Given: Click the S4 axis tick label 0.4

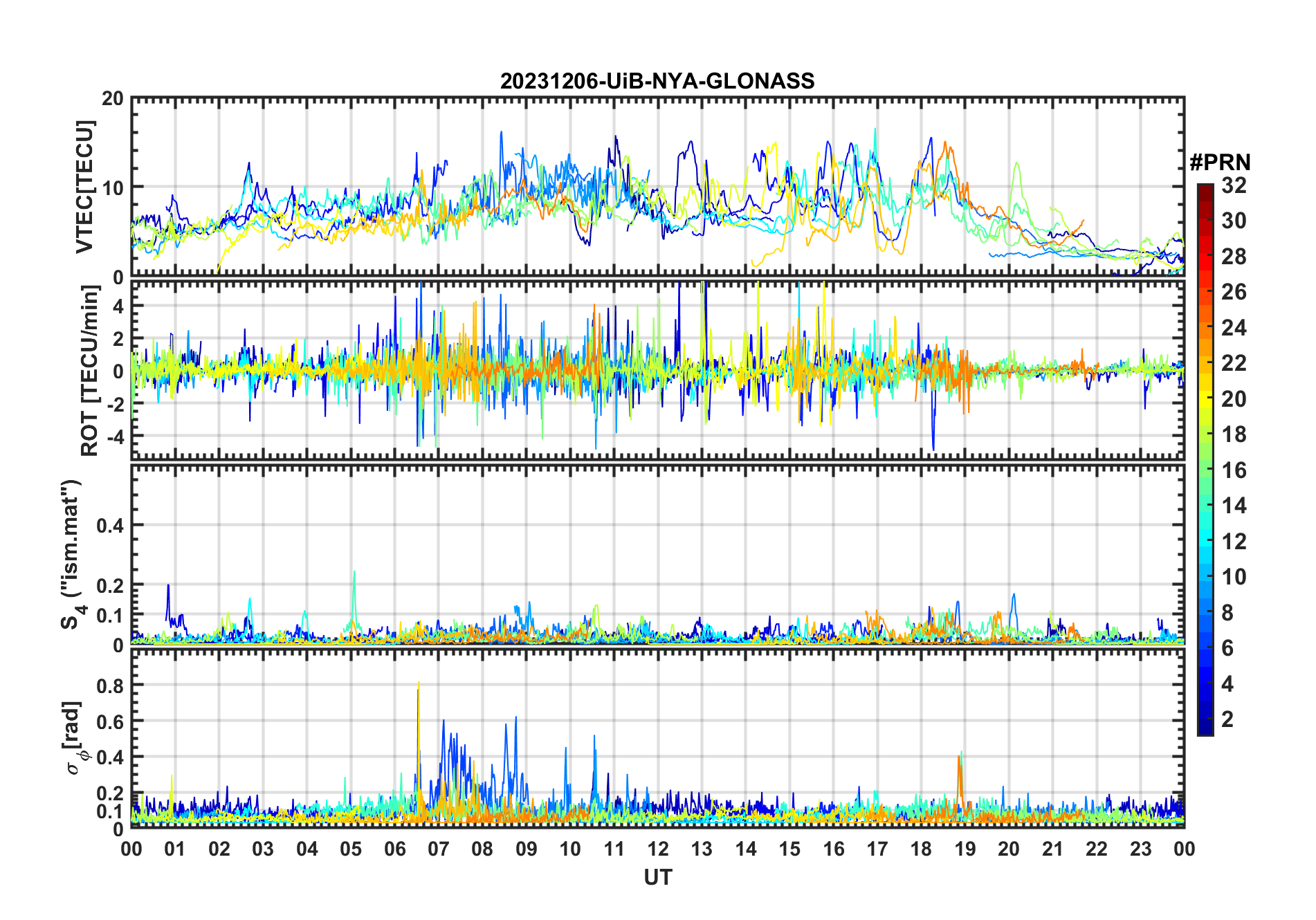Looking at the screenshot, I should point(110,526).
